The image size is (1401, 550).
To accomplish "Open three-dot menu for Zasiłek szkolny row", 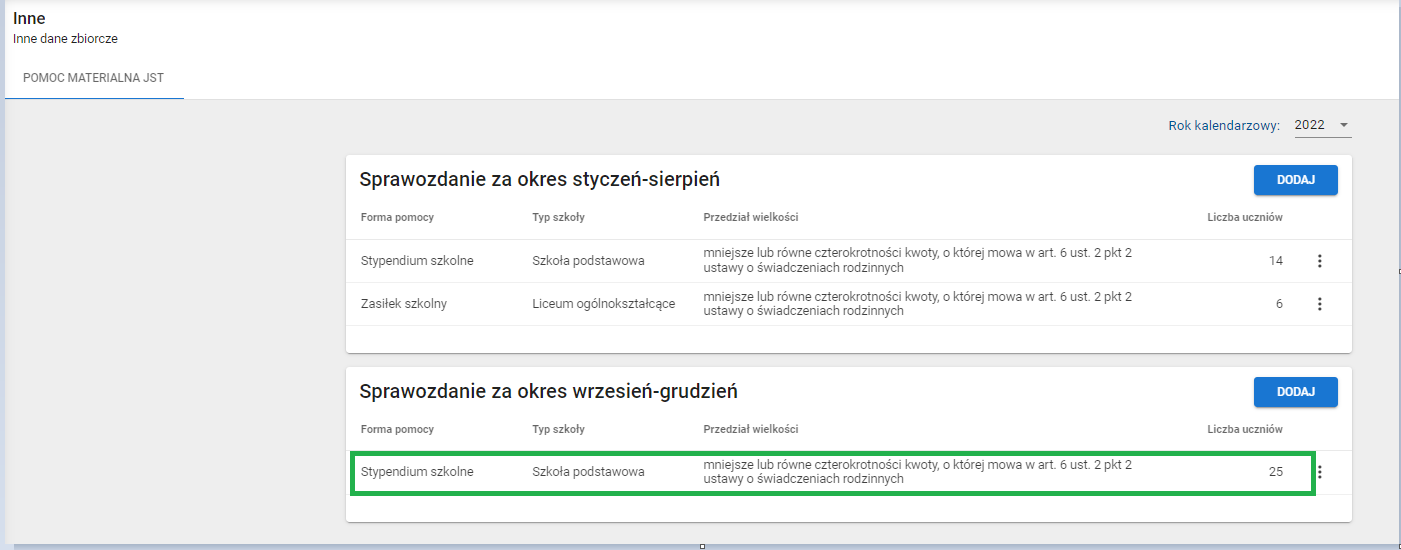I will tap(1319, 304).
